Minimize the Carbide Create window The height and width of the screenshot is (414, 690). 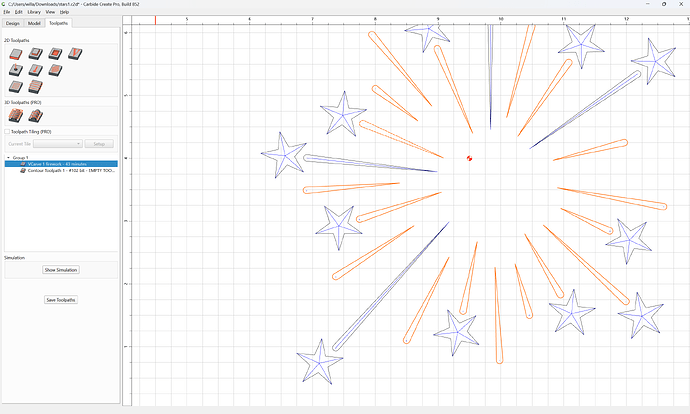point(648,4)
